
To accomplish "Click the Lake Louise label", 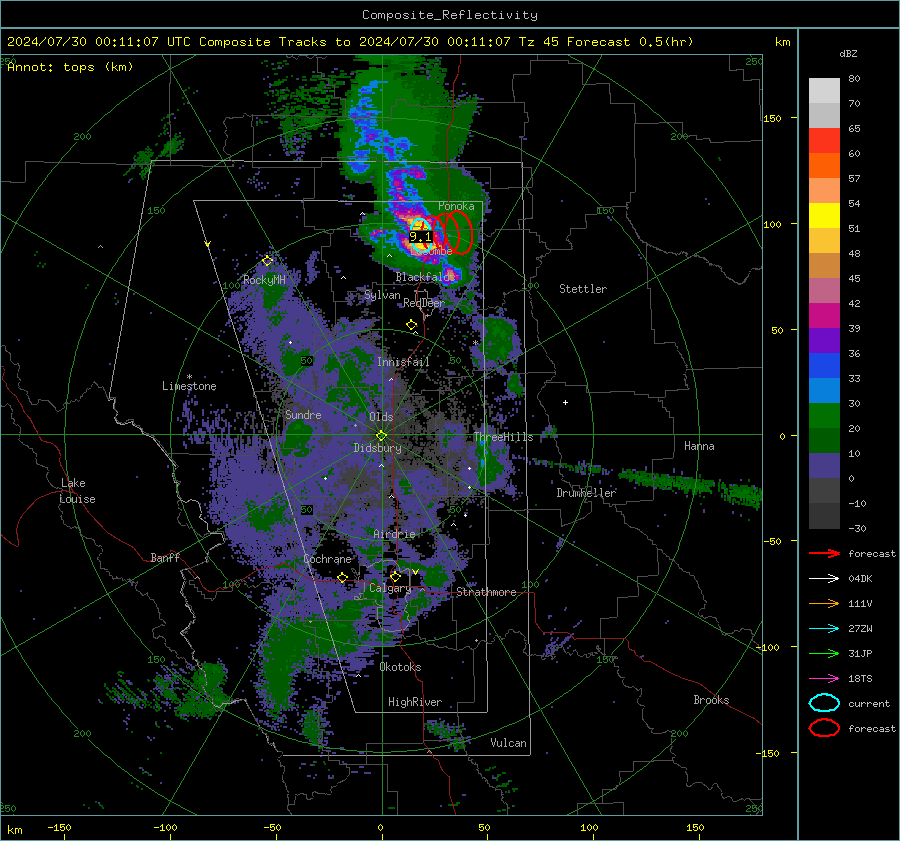I will click(x=77, y=491).
